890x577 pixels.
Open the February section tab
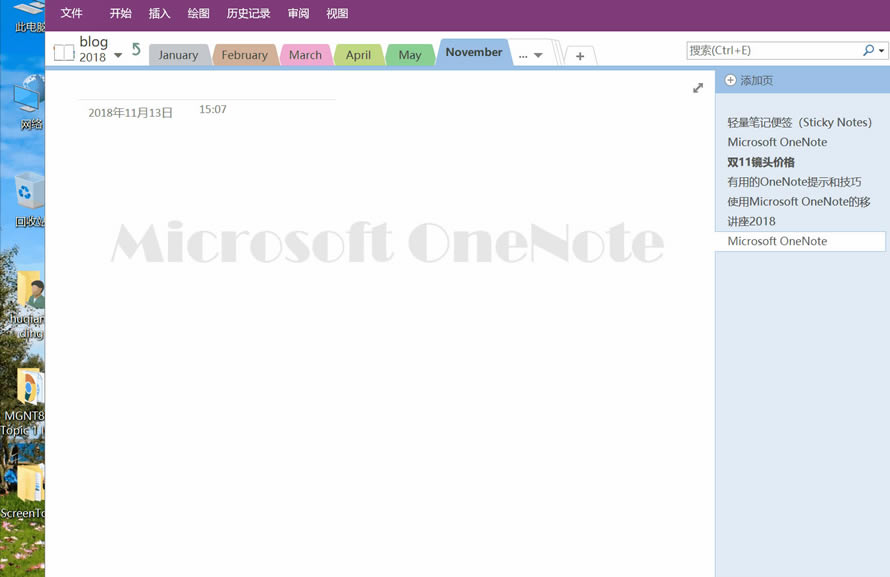[x=245, y=55]
